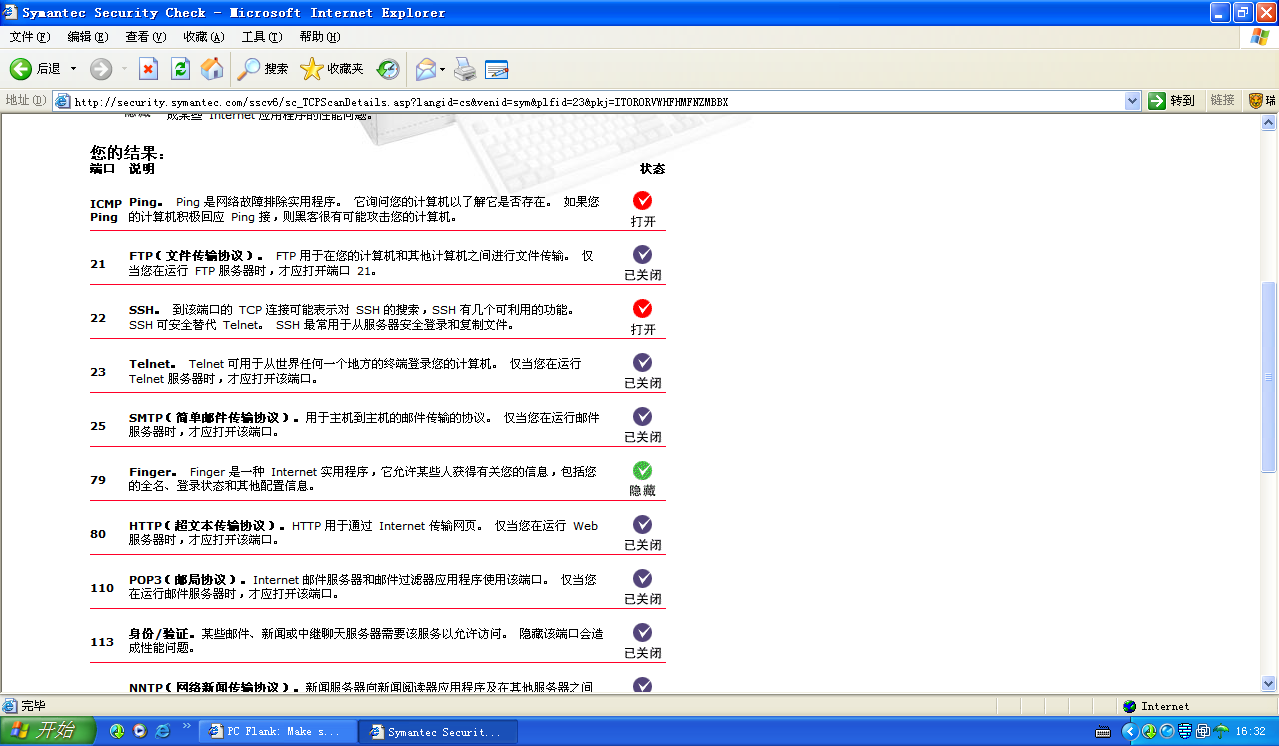Go back using the 后退 button
1279x746 pixels.
coord(35,69)
